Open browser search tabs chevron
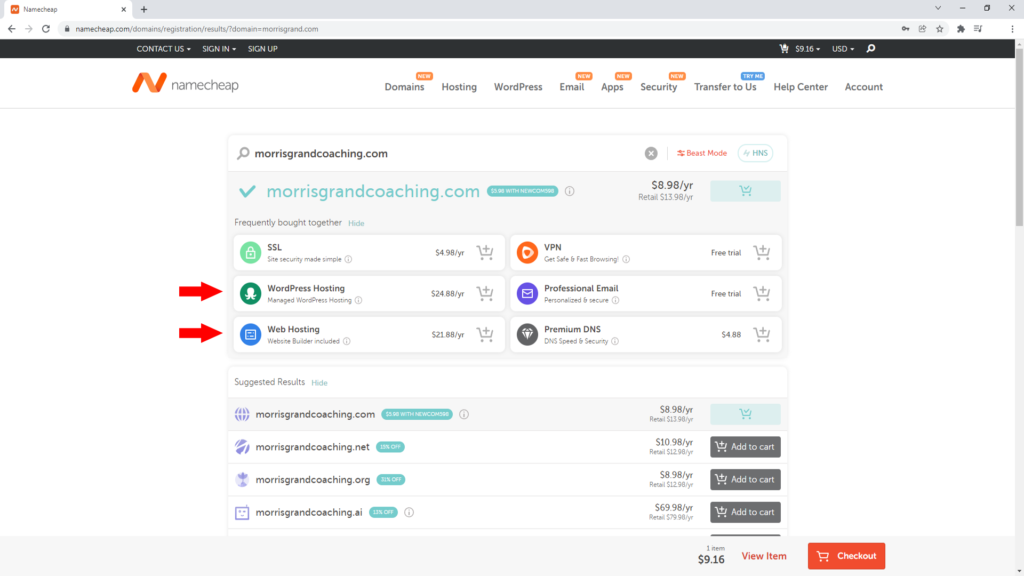The image size is (1024, 576). click(x=938, y=8)
